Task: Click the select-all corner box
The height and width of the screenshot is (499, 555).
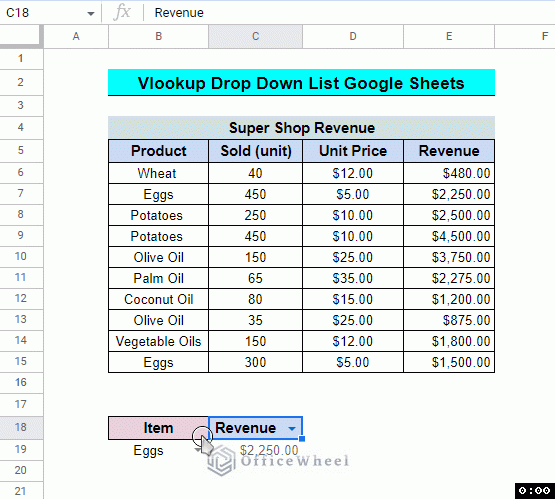Action: pyautogui.click(x=21, y=35)
